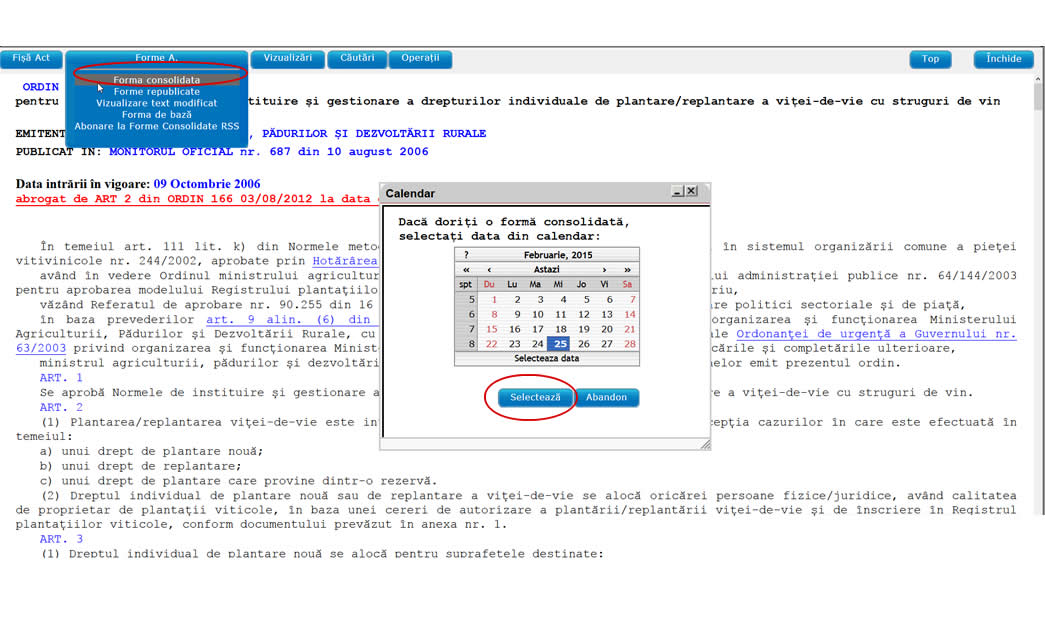
Task: Subscribe via Abonare la Forme Consolidate RSS
Action: [155, 126]
